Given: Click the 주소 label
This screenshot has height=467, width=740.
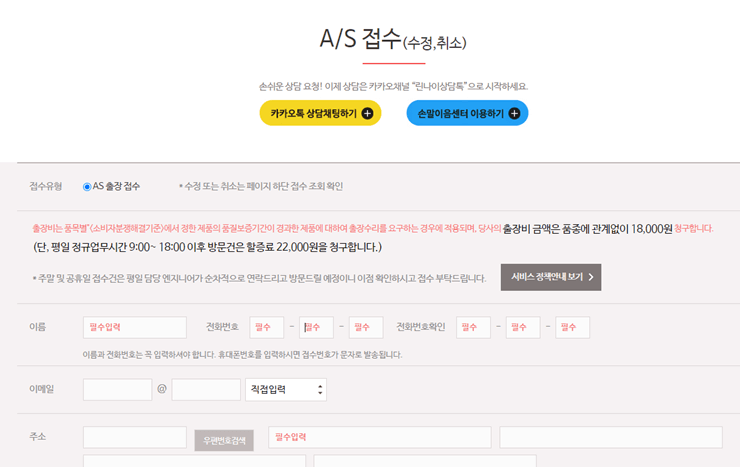Looking at the screenshot, I should [38, 437].
